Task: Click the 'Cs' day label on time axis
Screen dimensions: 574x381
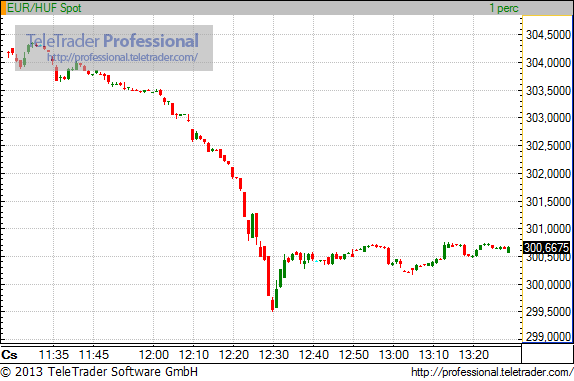Action: (x=10, y=355)
